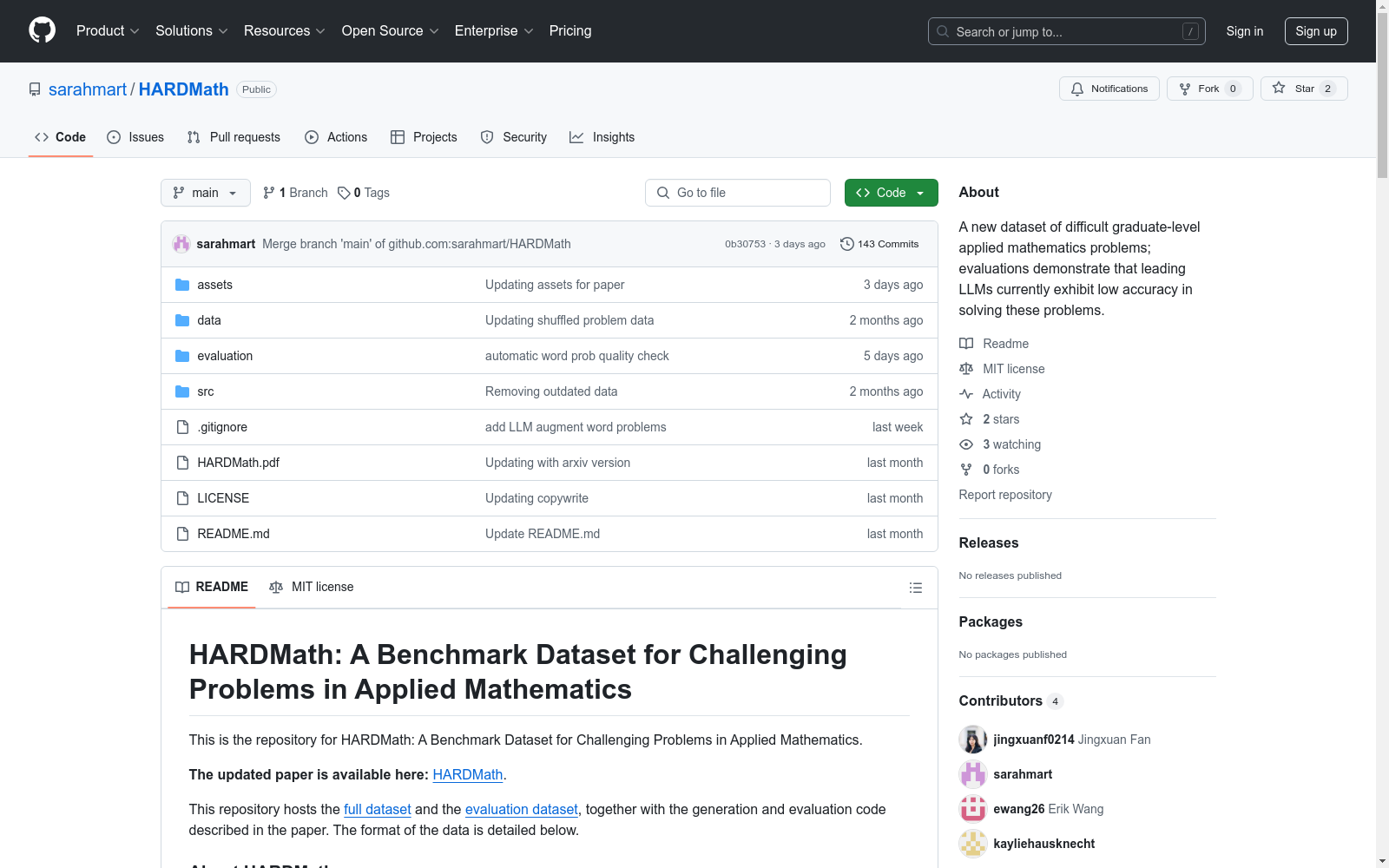Image resolution: width=1389 pixels, height=868 pixels.
Task: Click the Go to file search field
Action: [x=738, y=193]
